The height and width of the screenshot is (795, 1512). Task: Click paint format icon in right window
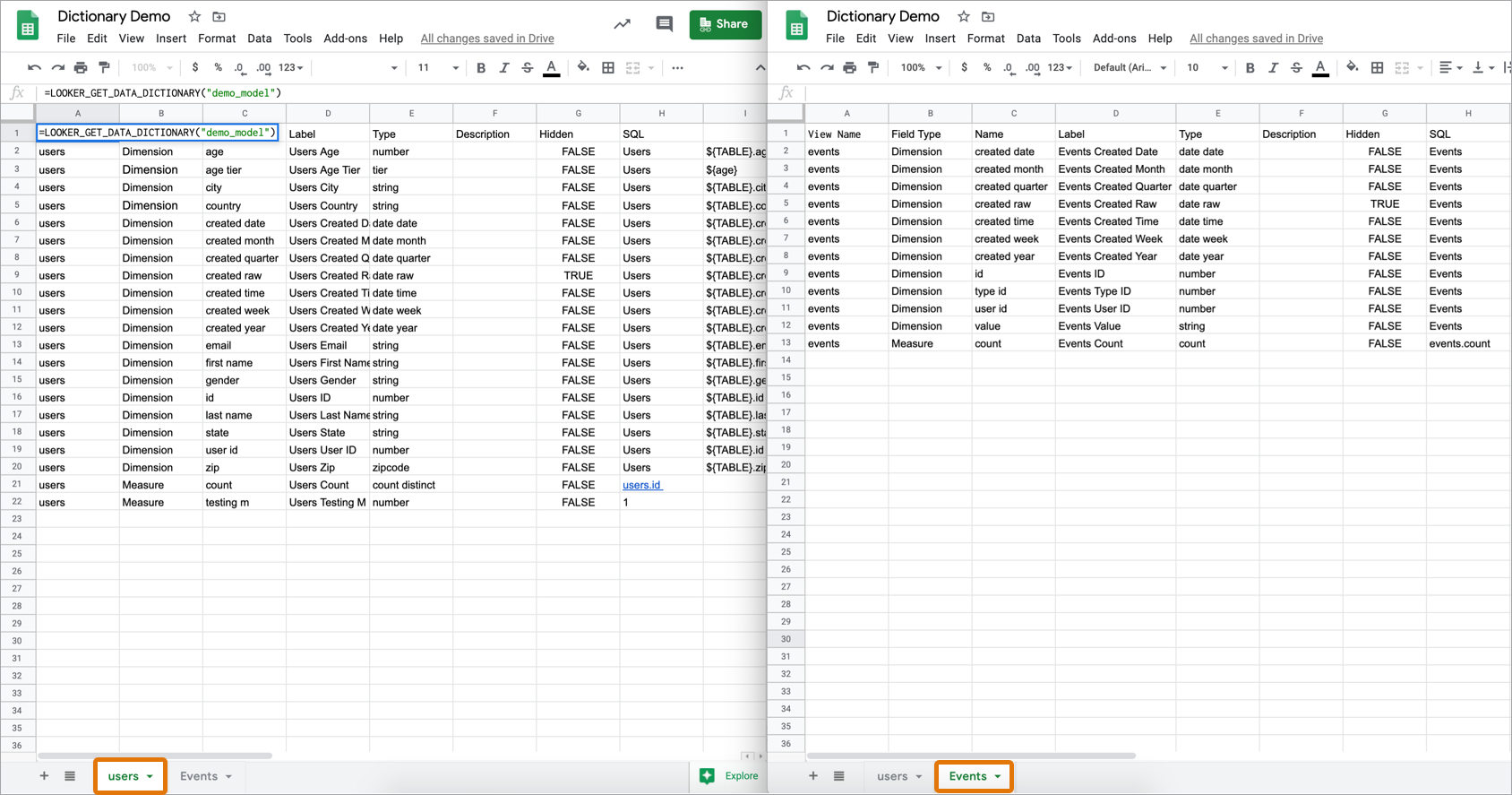872,67
